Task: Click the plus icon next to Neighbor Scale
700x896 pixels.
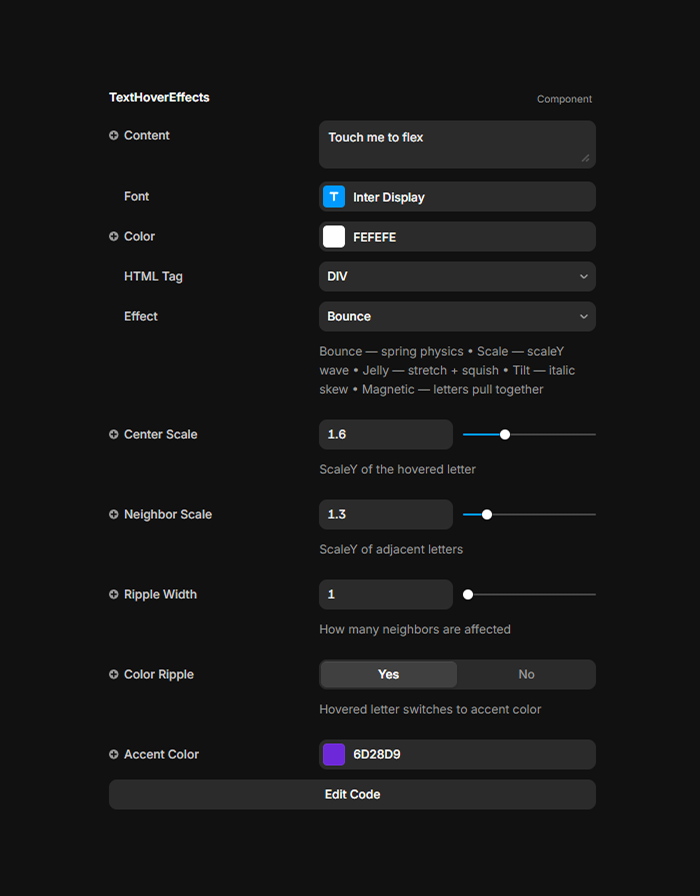Action: pyautogui.click(x=114, y=514)
